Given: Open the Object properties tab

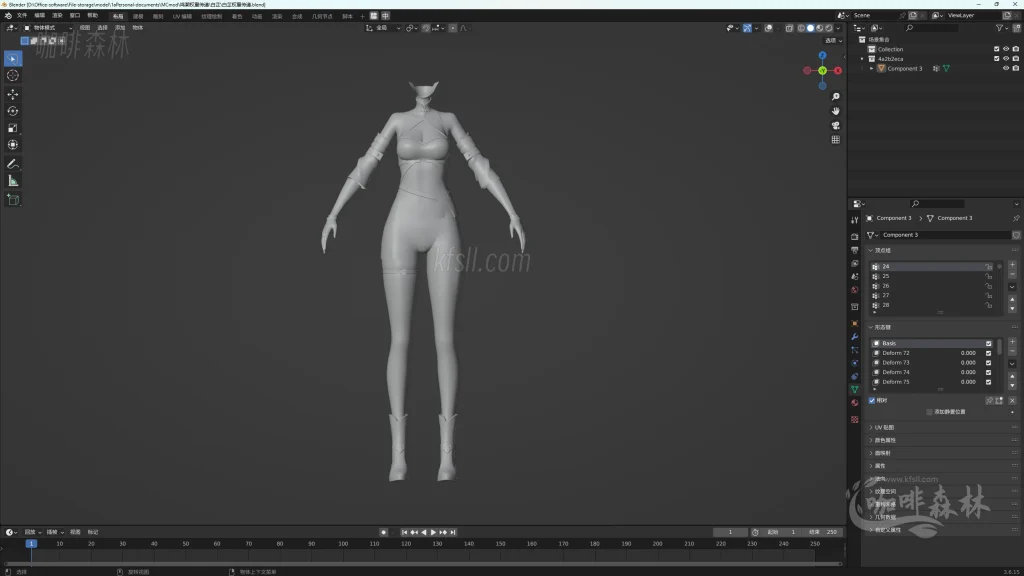Looking at the screenshot, I should coord(854,323).
